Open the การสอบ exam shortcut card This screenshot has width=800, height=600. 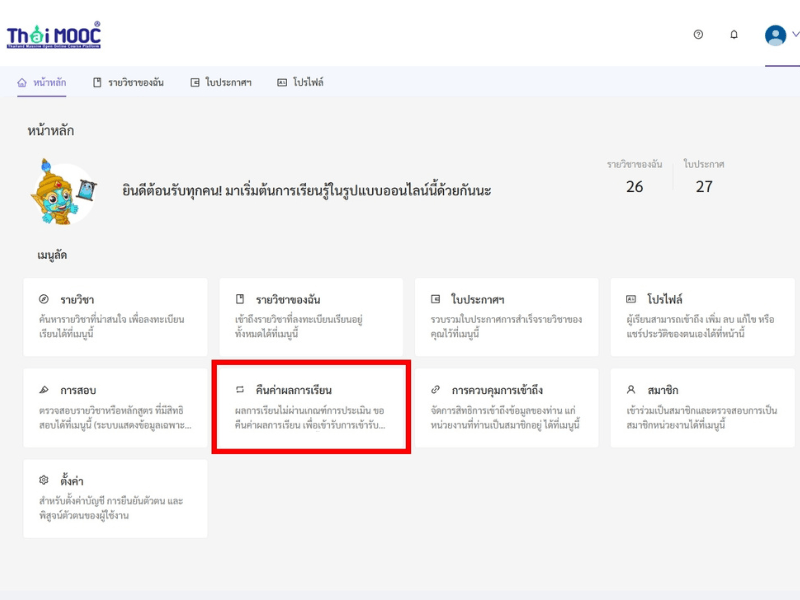(x=115, y=408)
